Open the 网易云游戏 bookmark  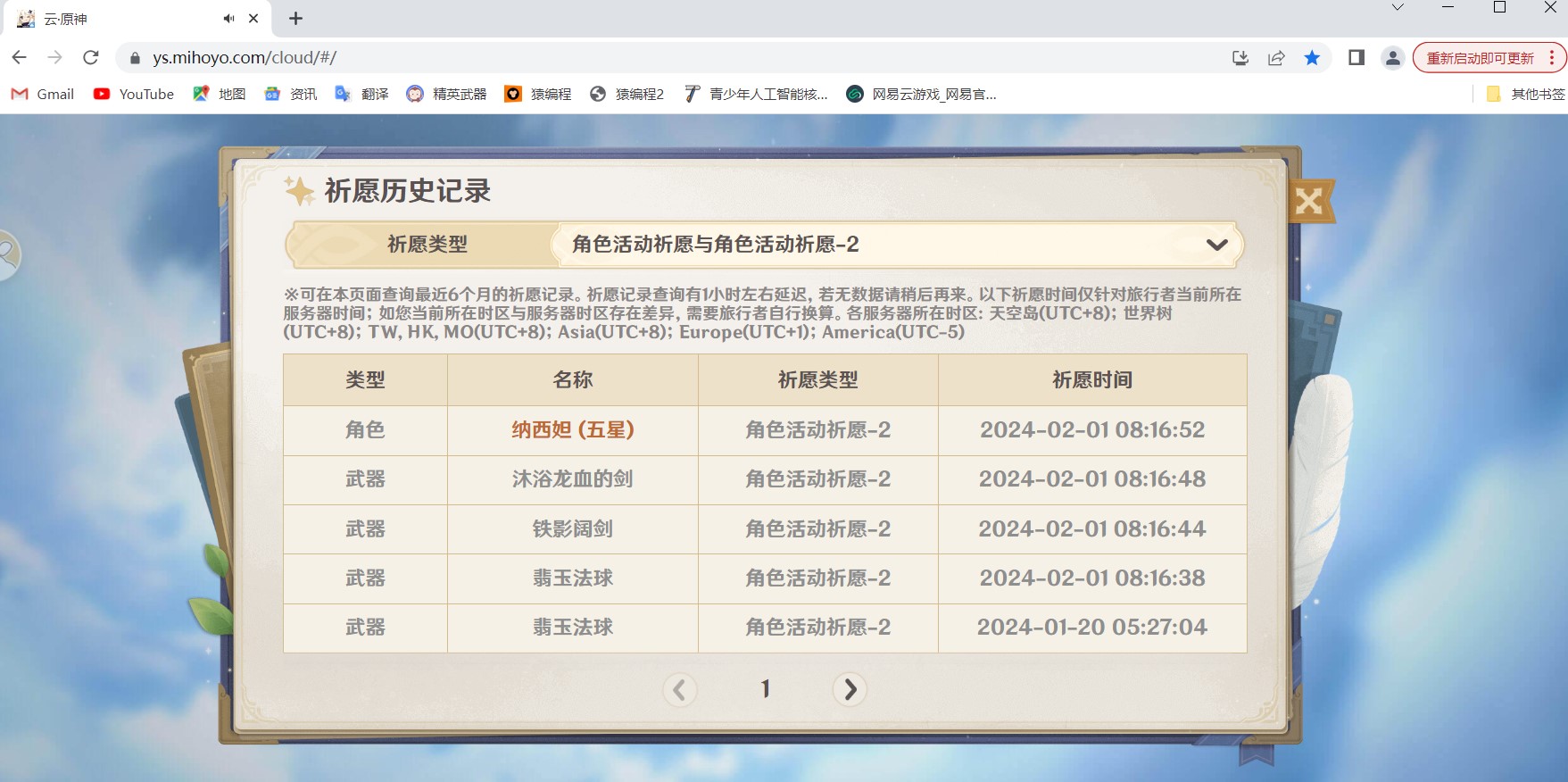pyautogui.click(x=921, y=94)
